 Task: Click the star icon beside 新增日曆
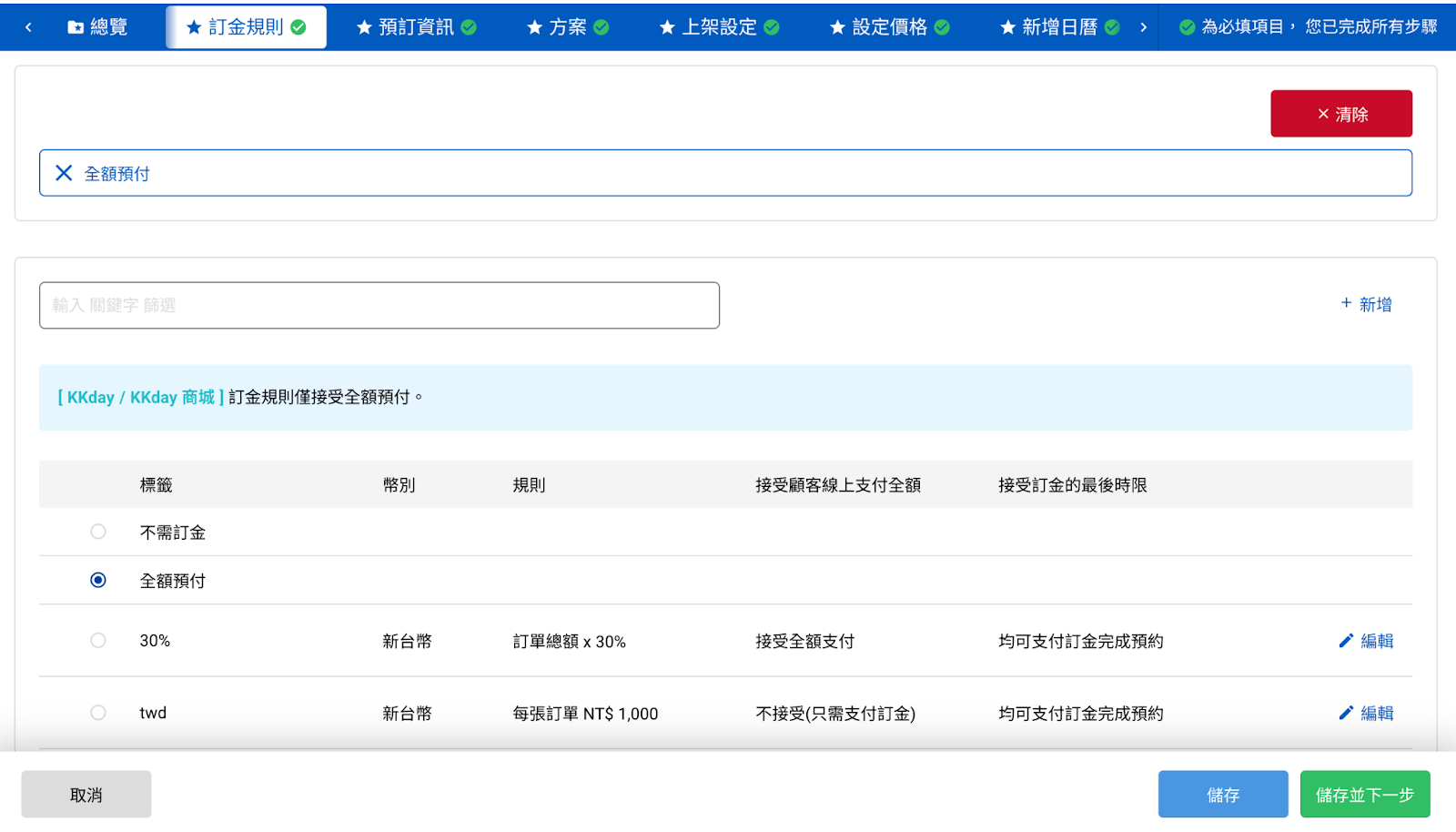pyautogui.click(x=1007, y=27)
